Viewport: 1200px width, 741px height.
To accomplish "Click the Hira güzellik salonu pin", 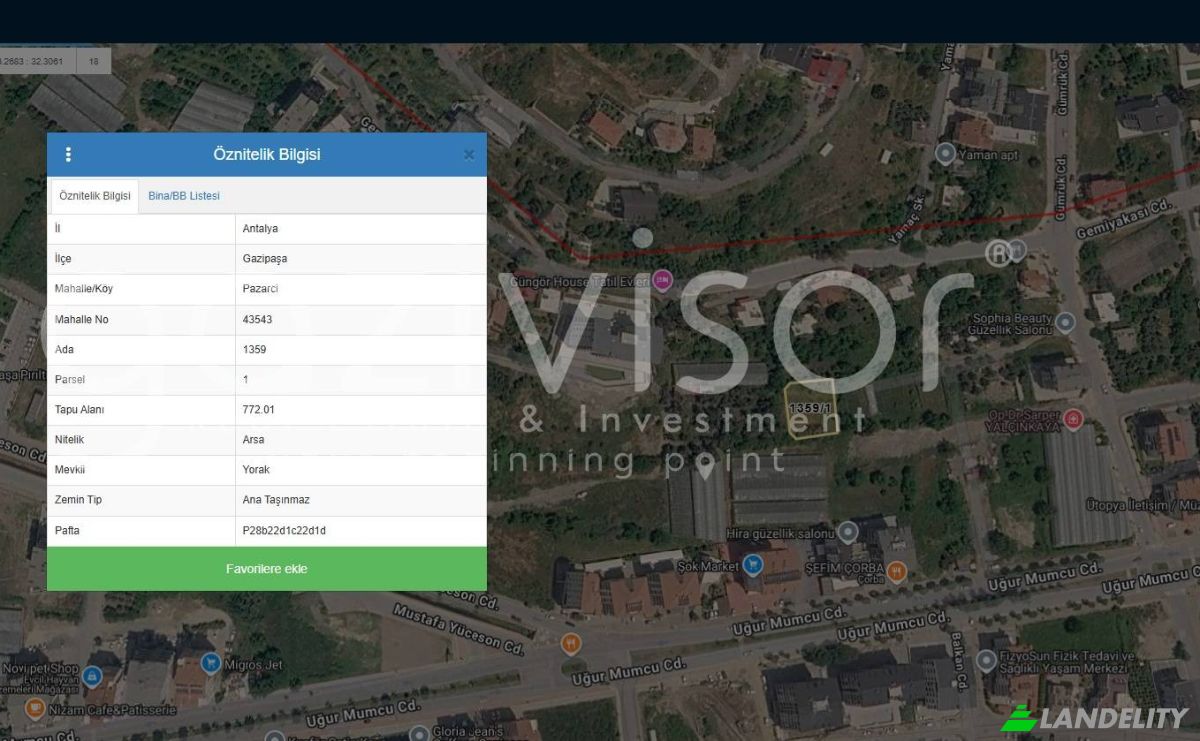I will point(849,532).
